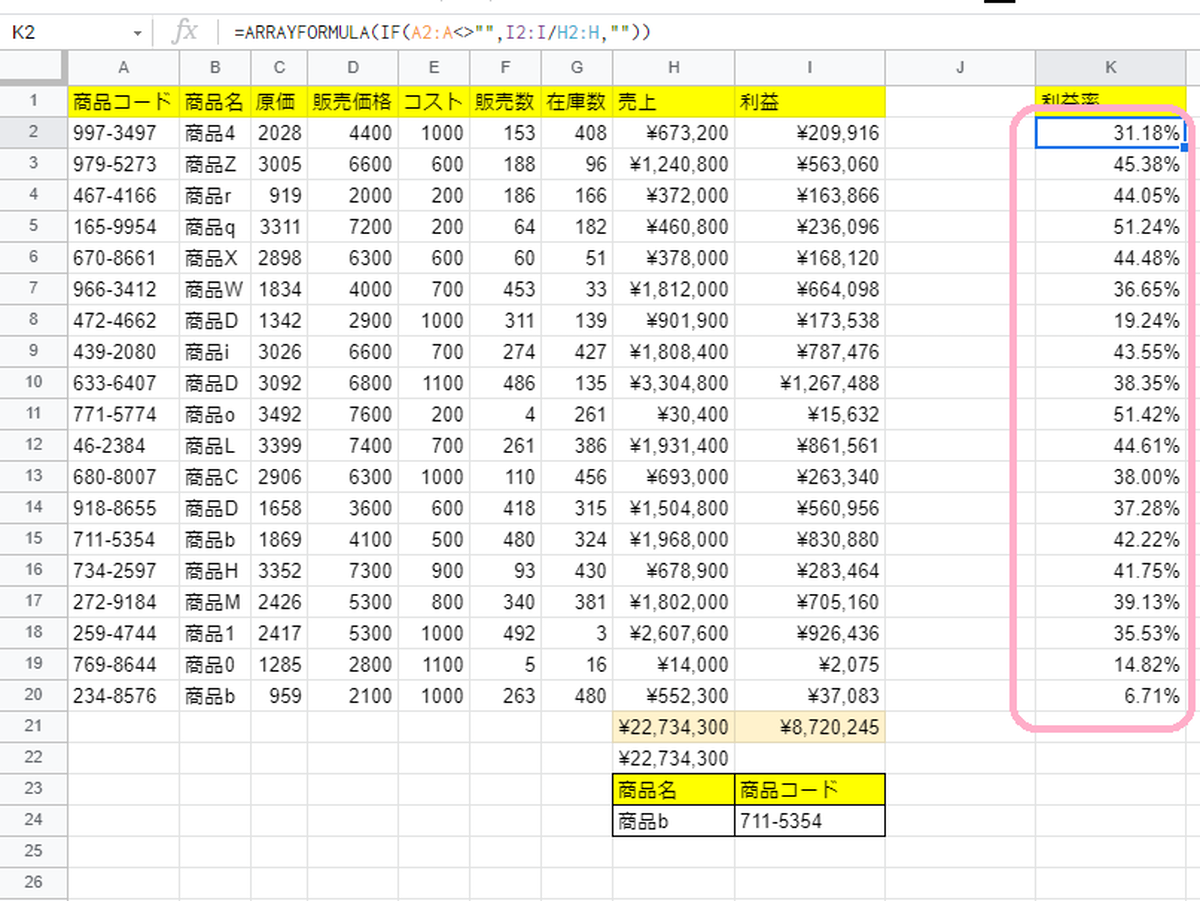Viewport: 1200px width, 901px height.
Task: Select cell with price 7600
Action: tap(353, 414)
